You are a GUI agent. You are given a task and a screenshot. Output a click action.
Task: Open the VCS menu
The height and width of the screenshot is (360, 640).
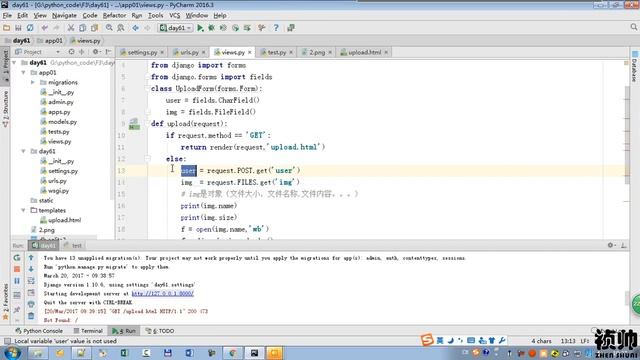[x=174, y=16]
